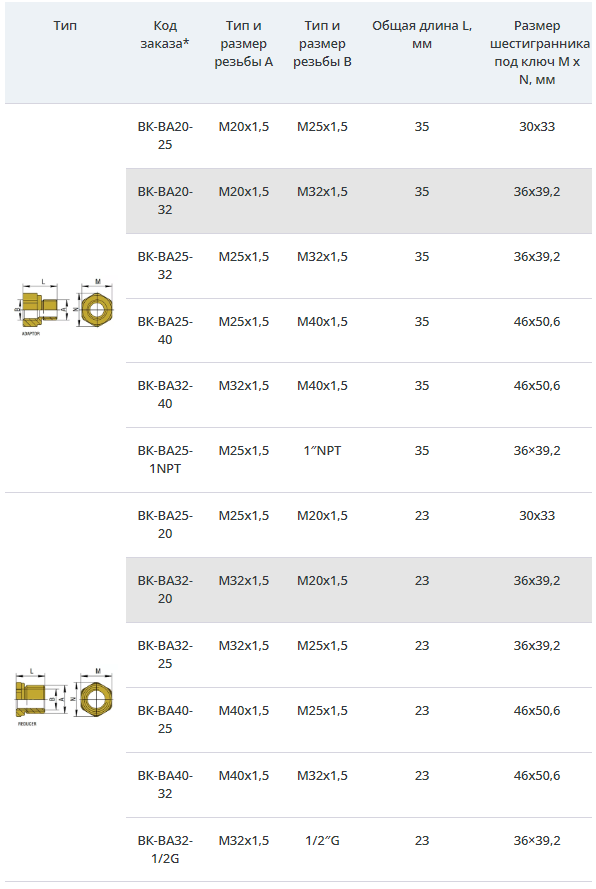Select order code BK-BA25-32
Screen dimensions: 596x889
pos(165,265)
